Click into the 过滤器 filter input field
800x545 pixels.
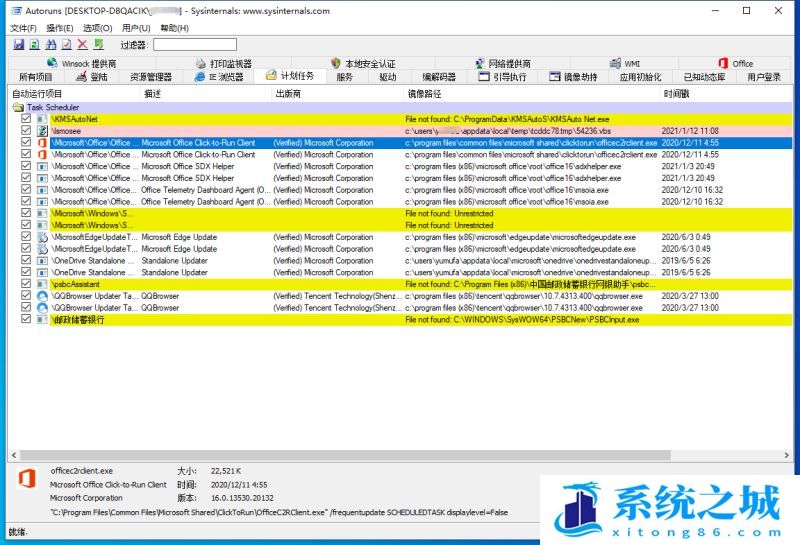point(195,44)
